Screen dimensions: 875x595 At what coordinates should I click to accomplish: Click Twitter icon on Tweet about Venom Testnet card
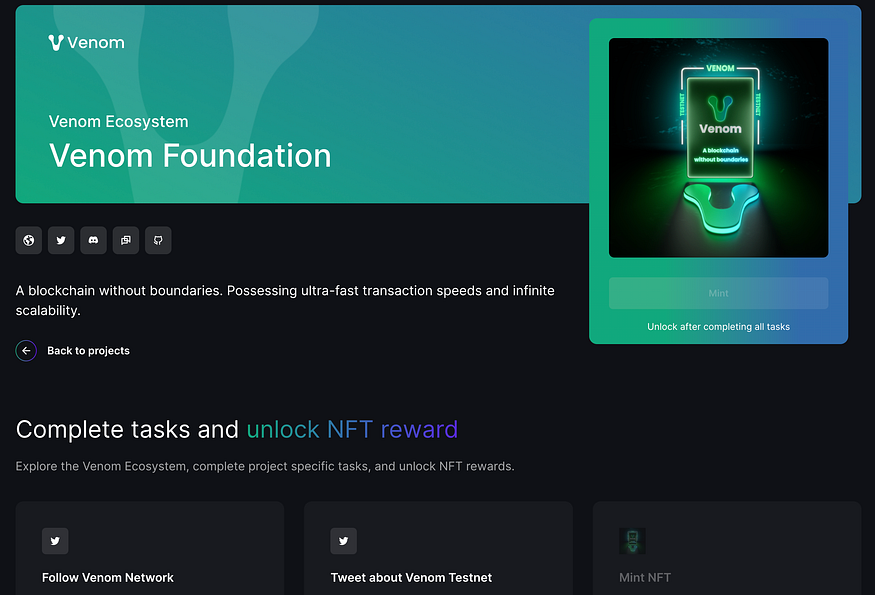pyautogui.click(x=344, y=541)
